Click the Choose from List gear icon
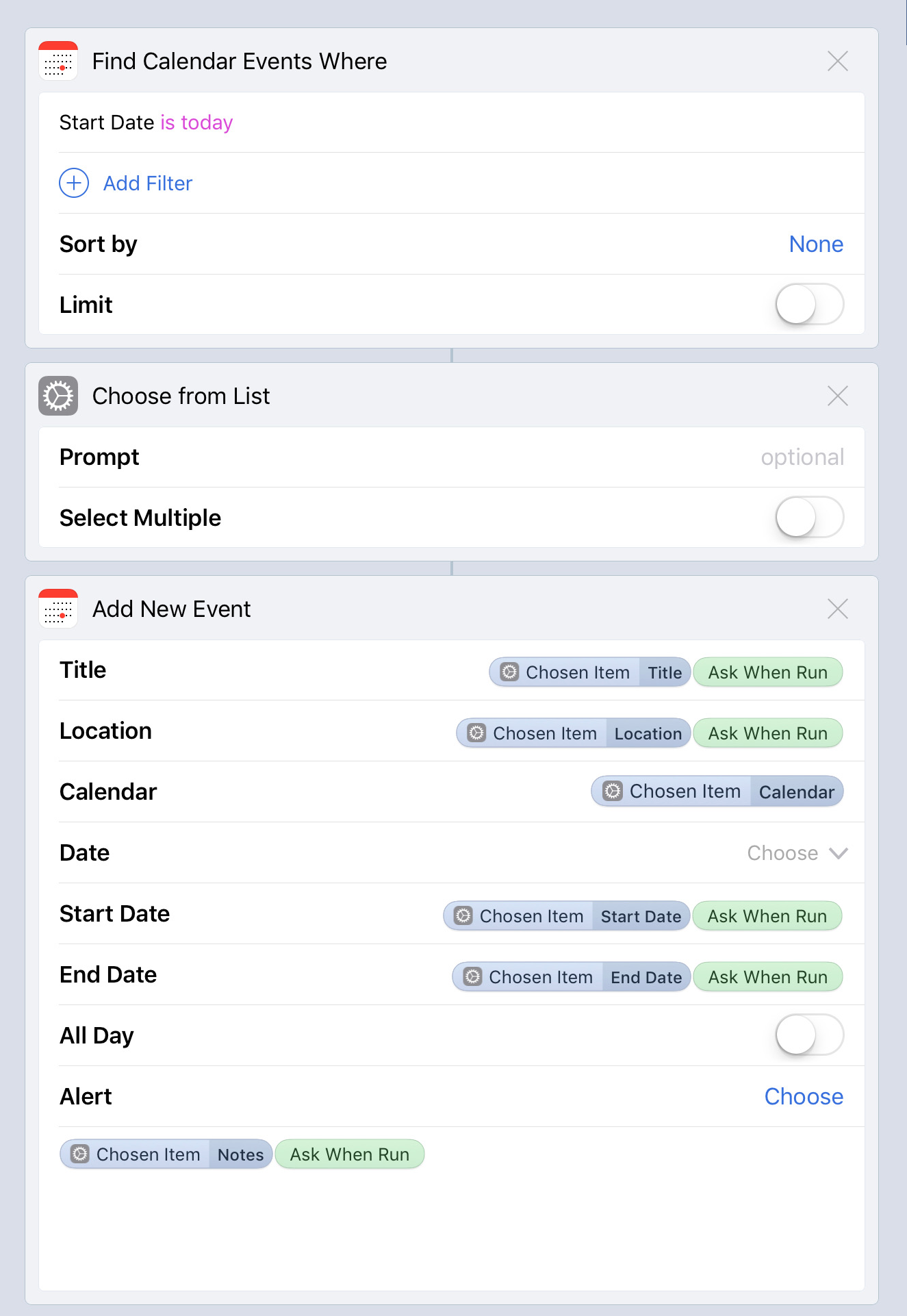The image size is (907, 1316). 58,396
